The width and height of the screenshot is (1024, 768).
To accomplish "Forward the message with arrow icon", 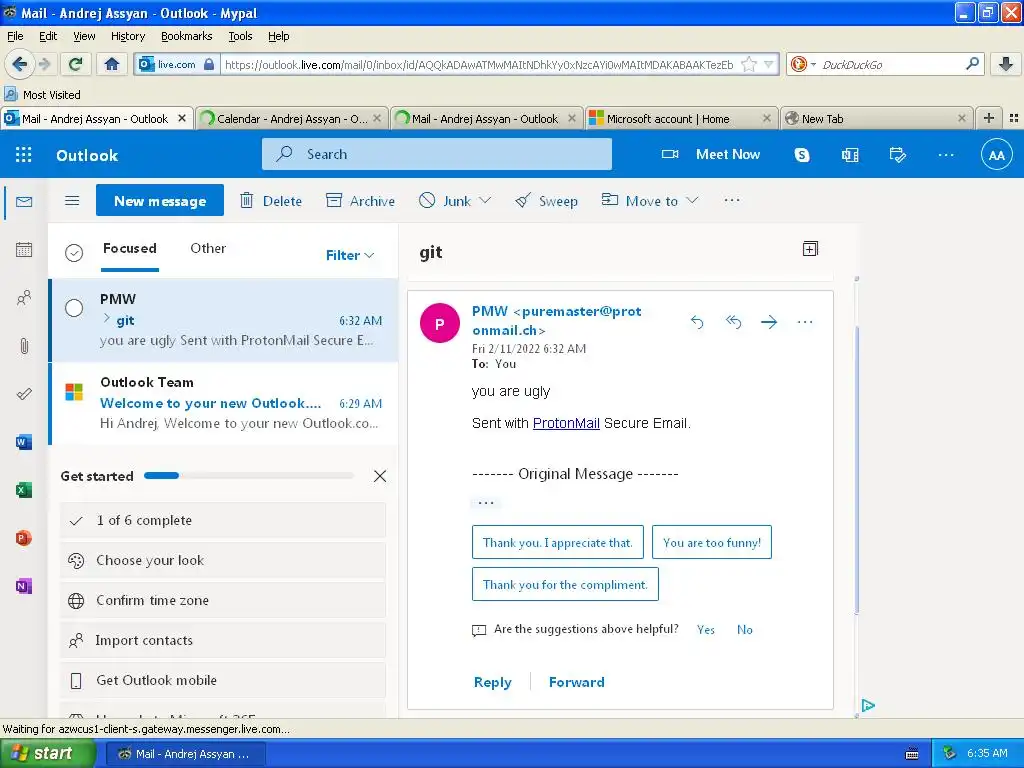I will point(769,321).
